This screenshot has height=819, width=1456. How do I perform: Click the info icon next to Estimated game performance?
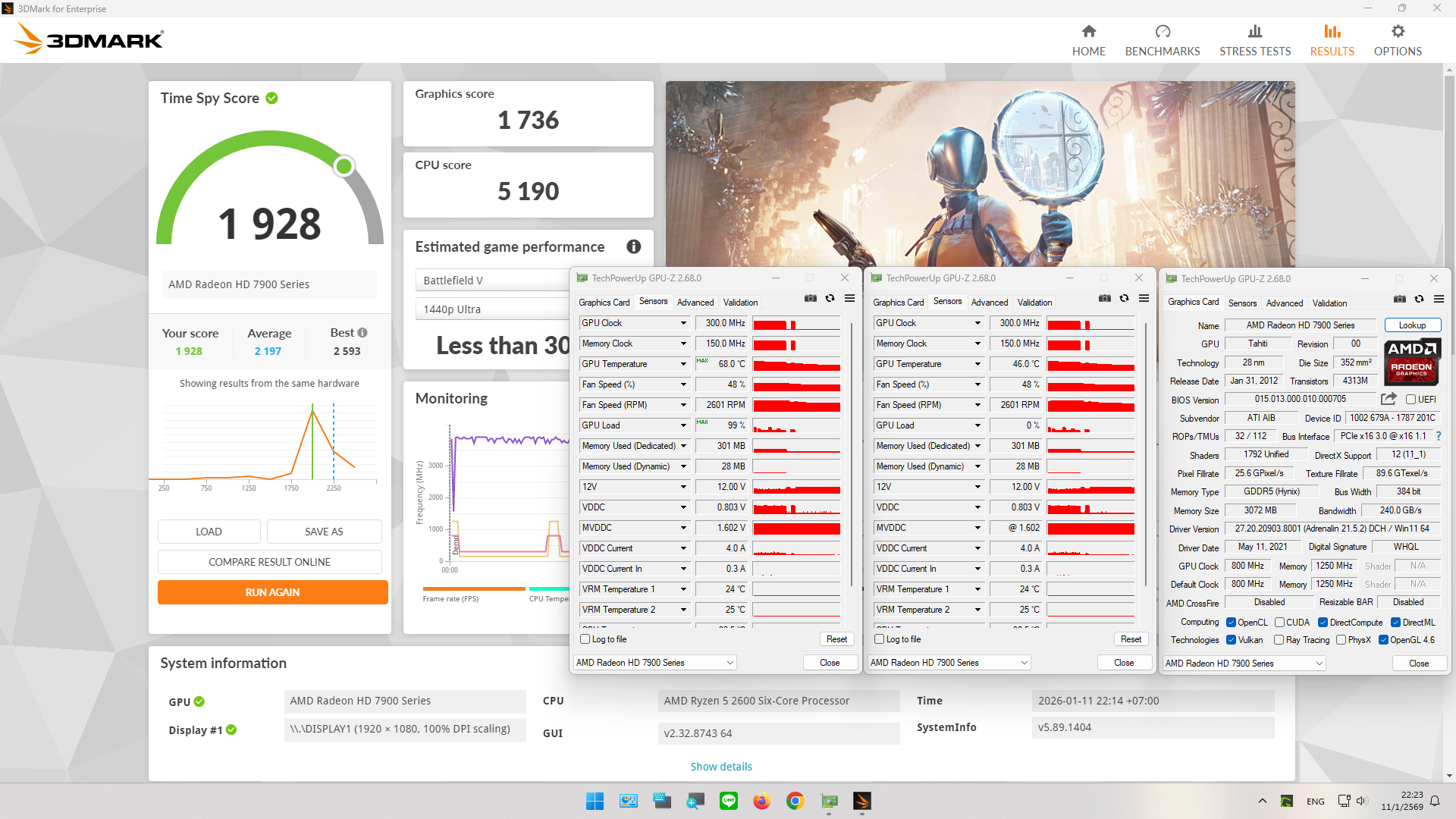click(634, 246)
